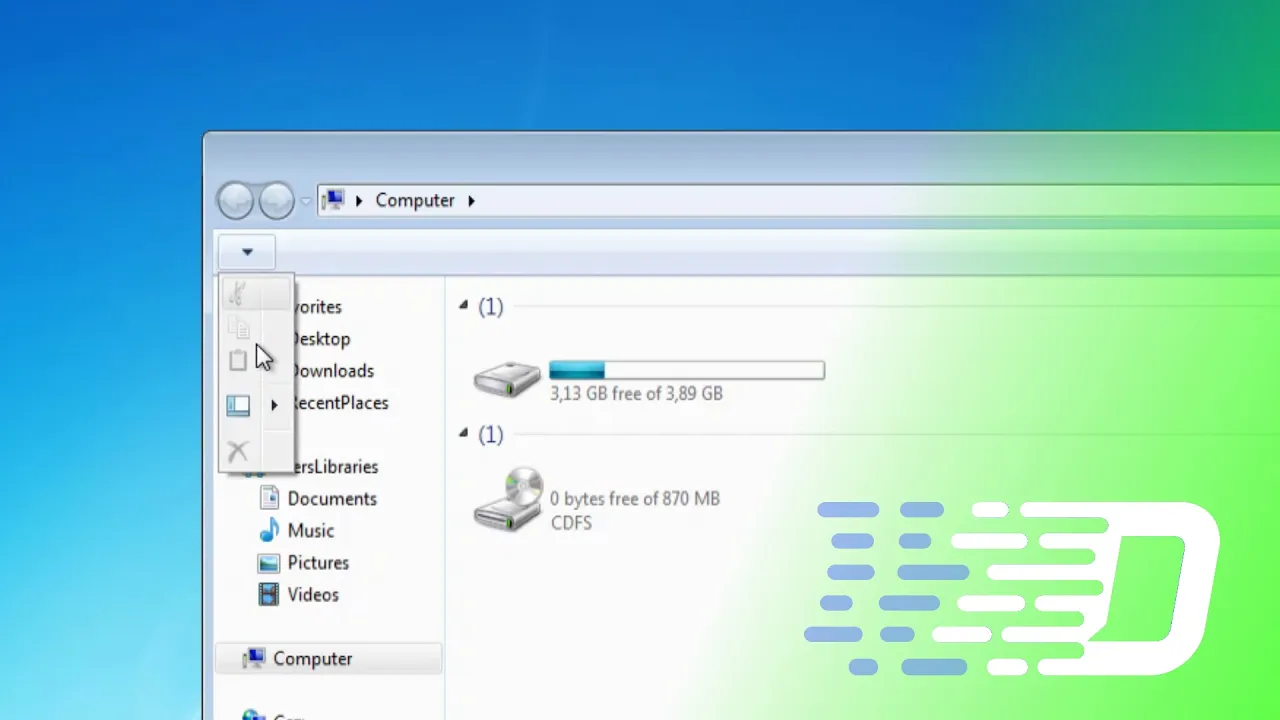The image size is (1280, 720).
Task: Open the Videos library
Action: [x=313, y=595]
